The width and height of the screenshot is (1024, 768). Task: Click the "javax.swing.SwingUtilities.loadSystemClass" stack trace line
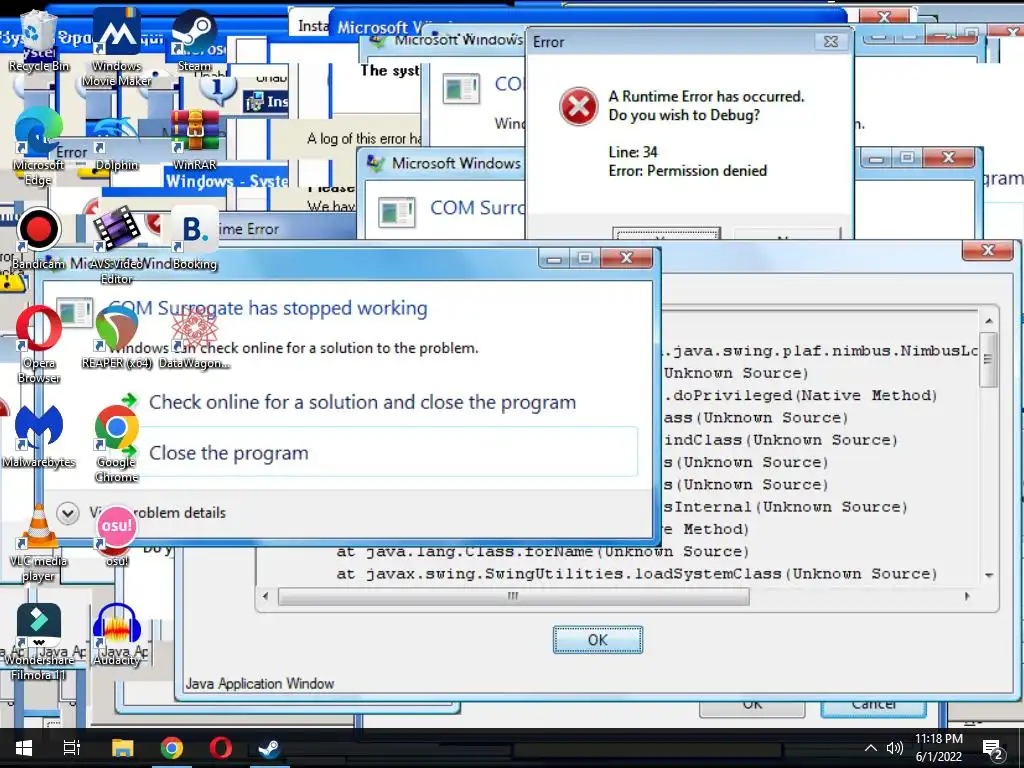point(637,573)
